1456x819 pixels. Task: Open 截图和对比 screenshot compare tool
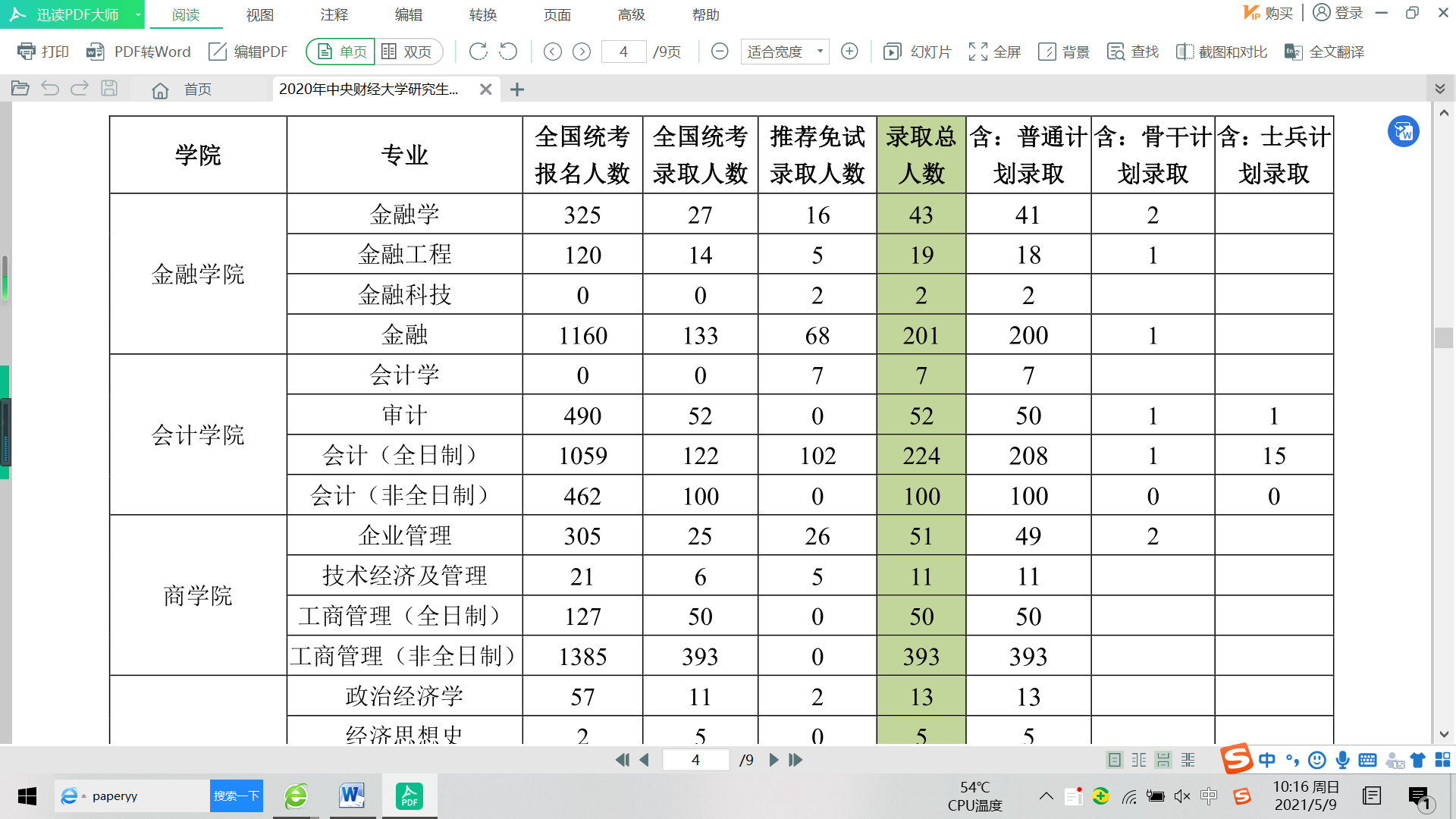pos(1221,52)
